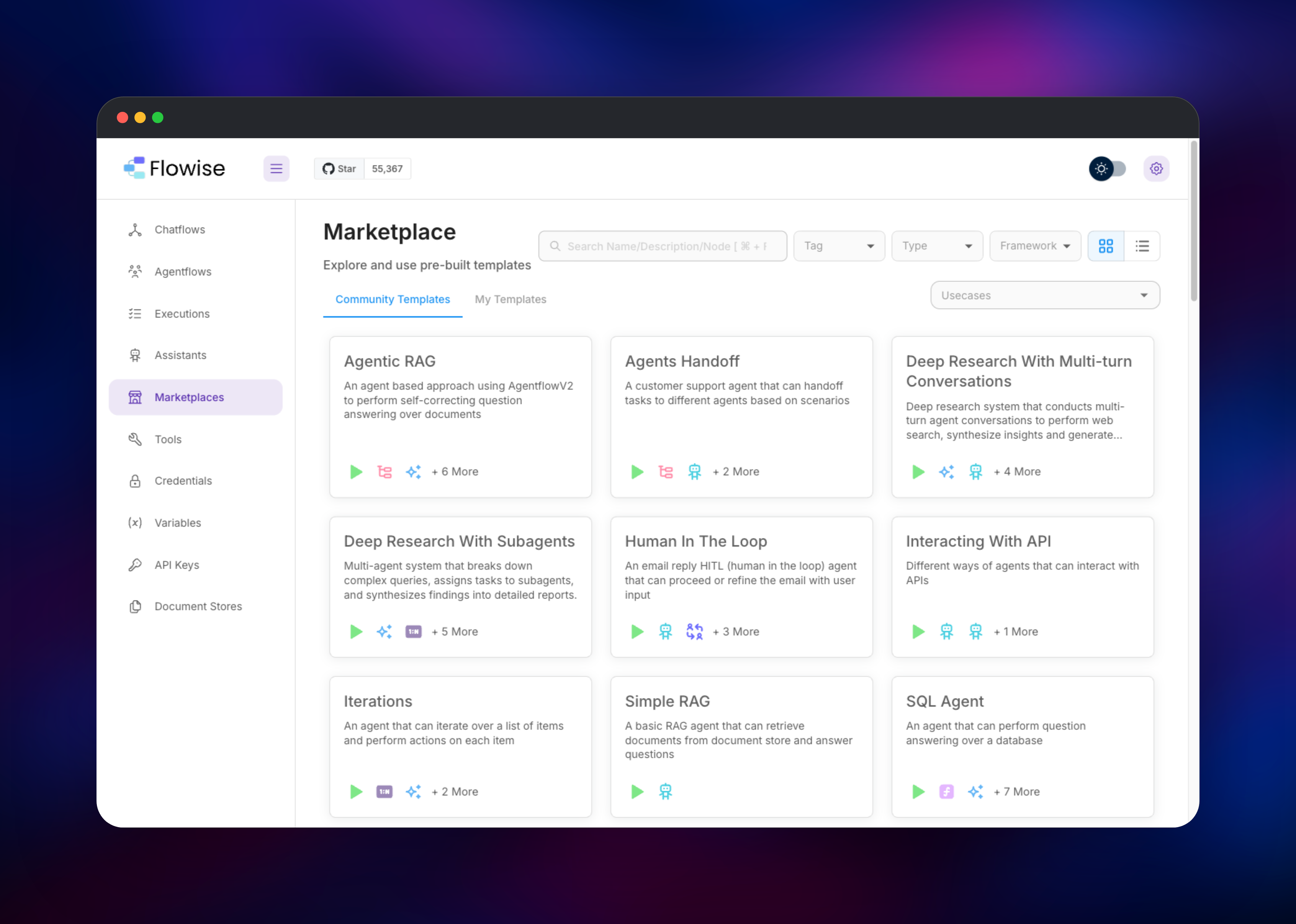The width and height of the screenshot is (1296, 924).
Task: Click Agentic RAG blue sparkle LLM icon
Action: coord(414,472)
